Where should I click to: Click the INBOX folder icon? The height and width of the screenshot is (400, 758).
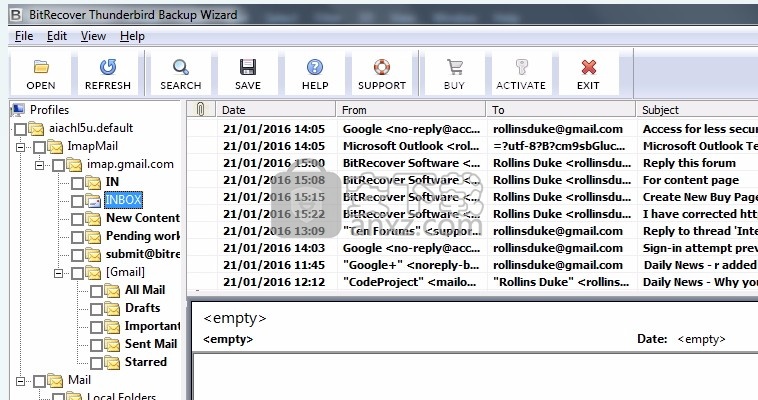coord(93,200)
